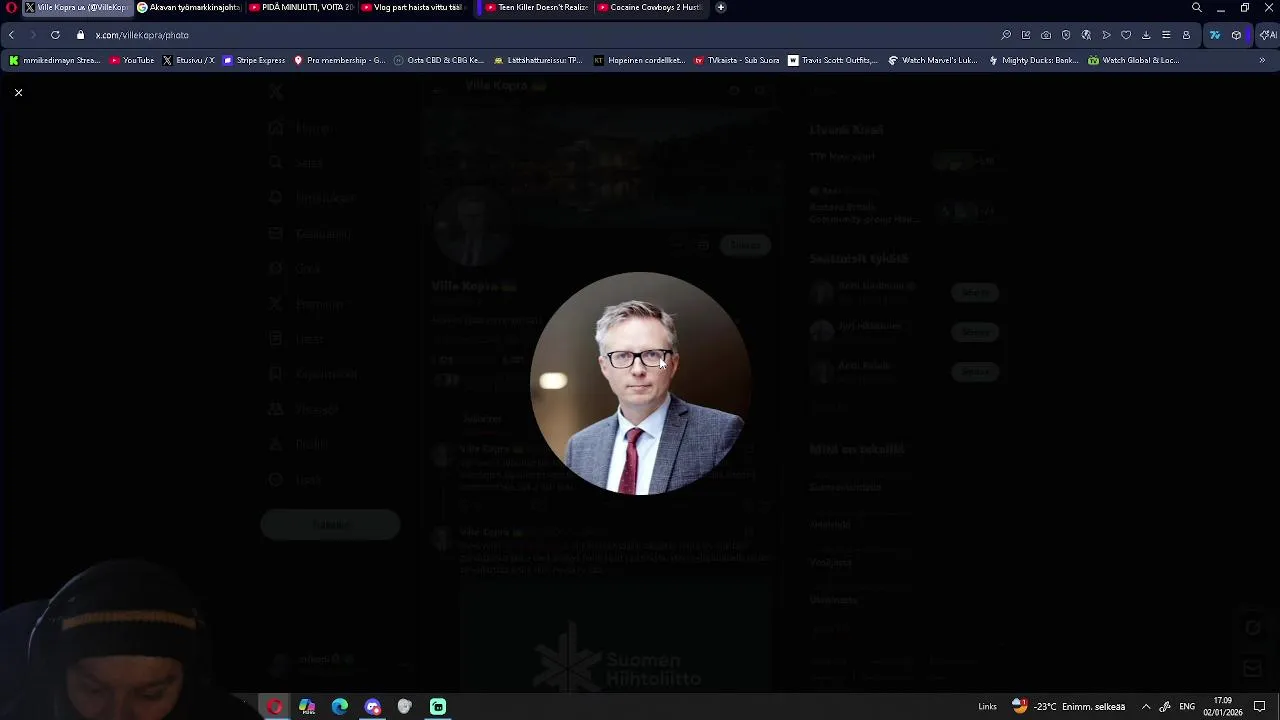Image resolution: width=1280 pixels, height=720 pixels.
Task: Take a snapshot with the camera icon
Action: coord(1046,35)
